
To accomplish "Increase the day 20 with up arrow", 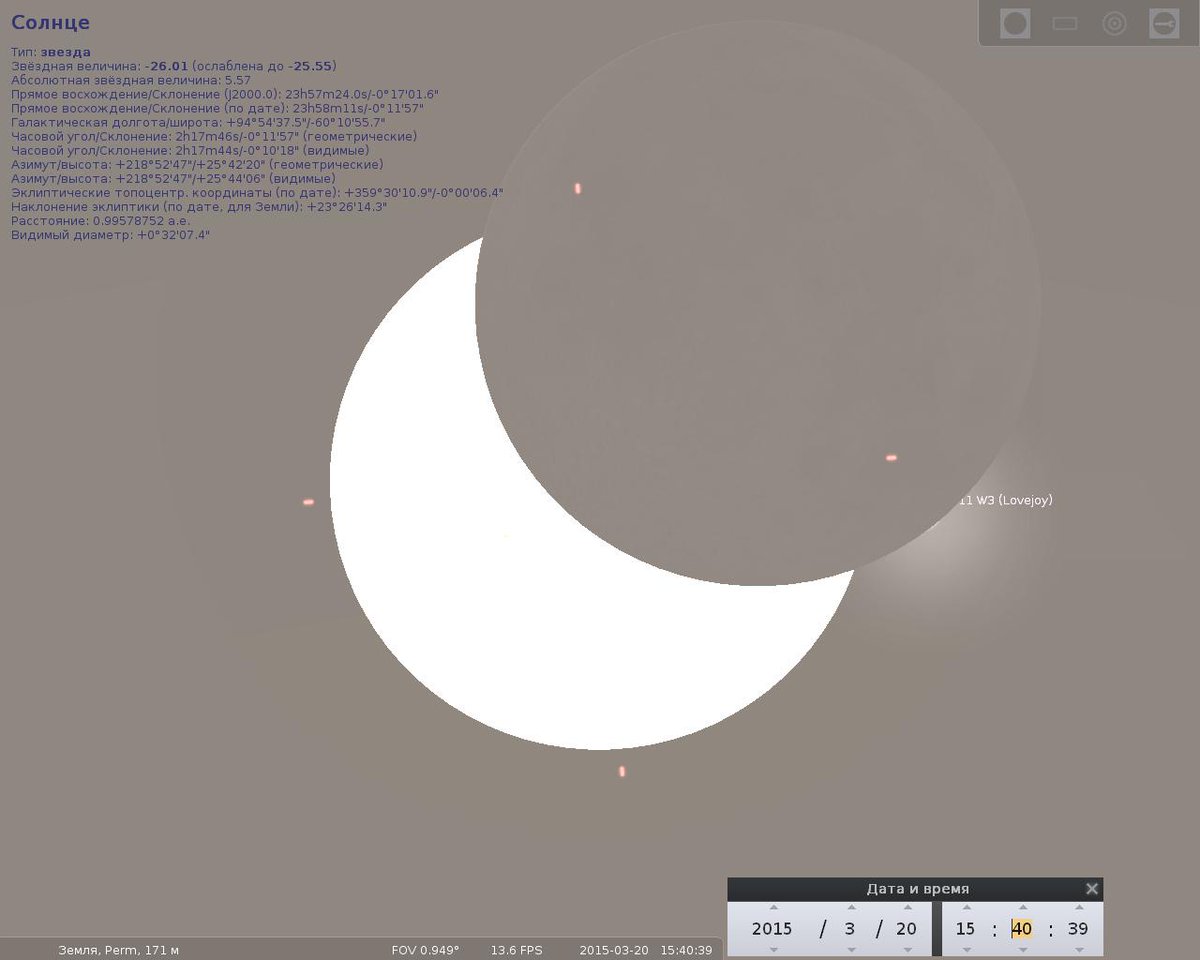I will 906,908.
